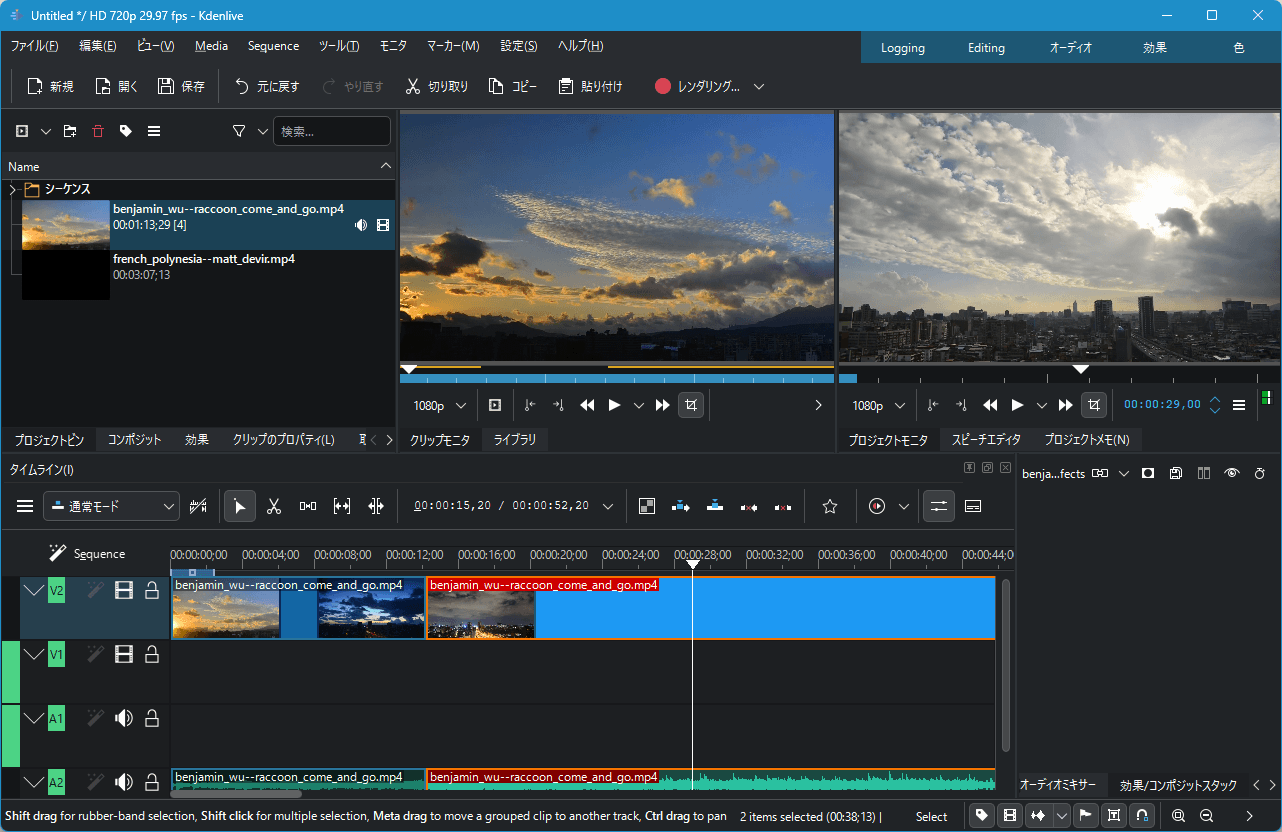Viewport: 1282px width, 832px height.
Task: Click the レンダリング render button
Action: click(x=698, y=87)
